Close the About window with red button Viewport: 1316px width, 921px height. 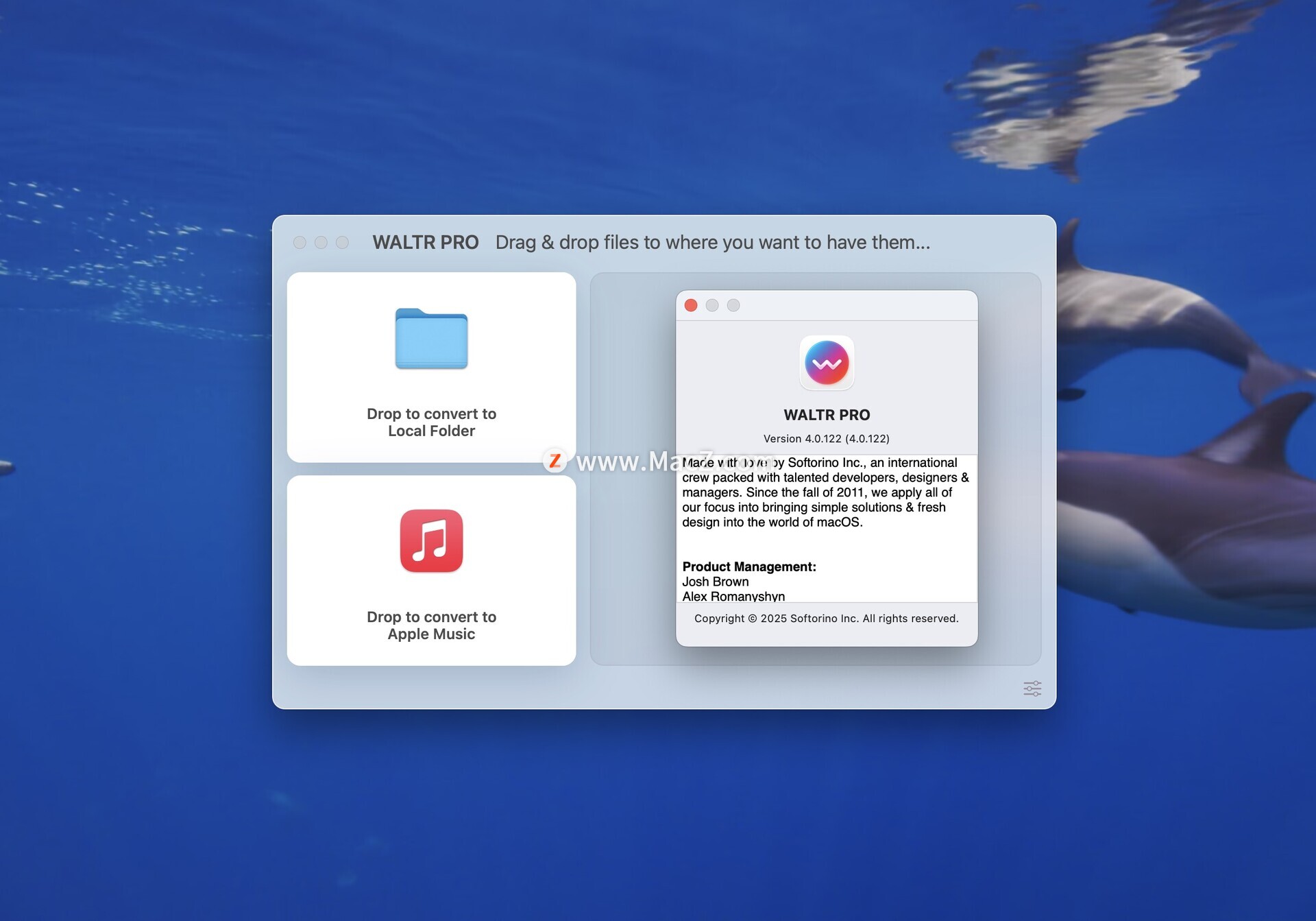tap(691, 305)
